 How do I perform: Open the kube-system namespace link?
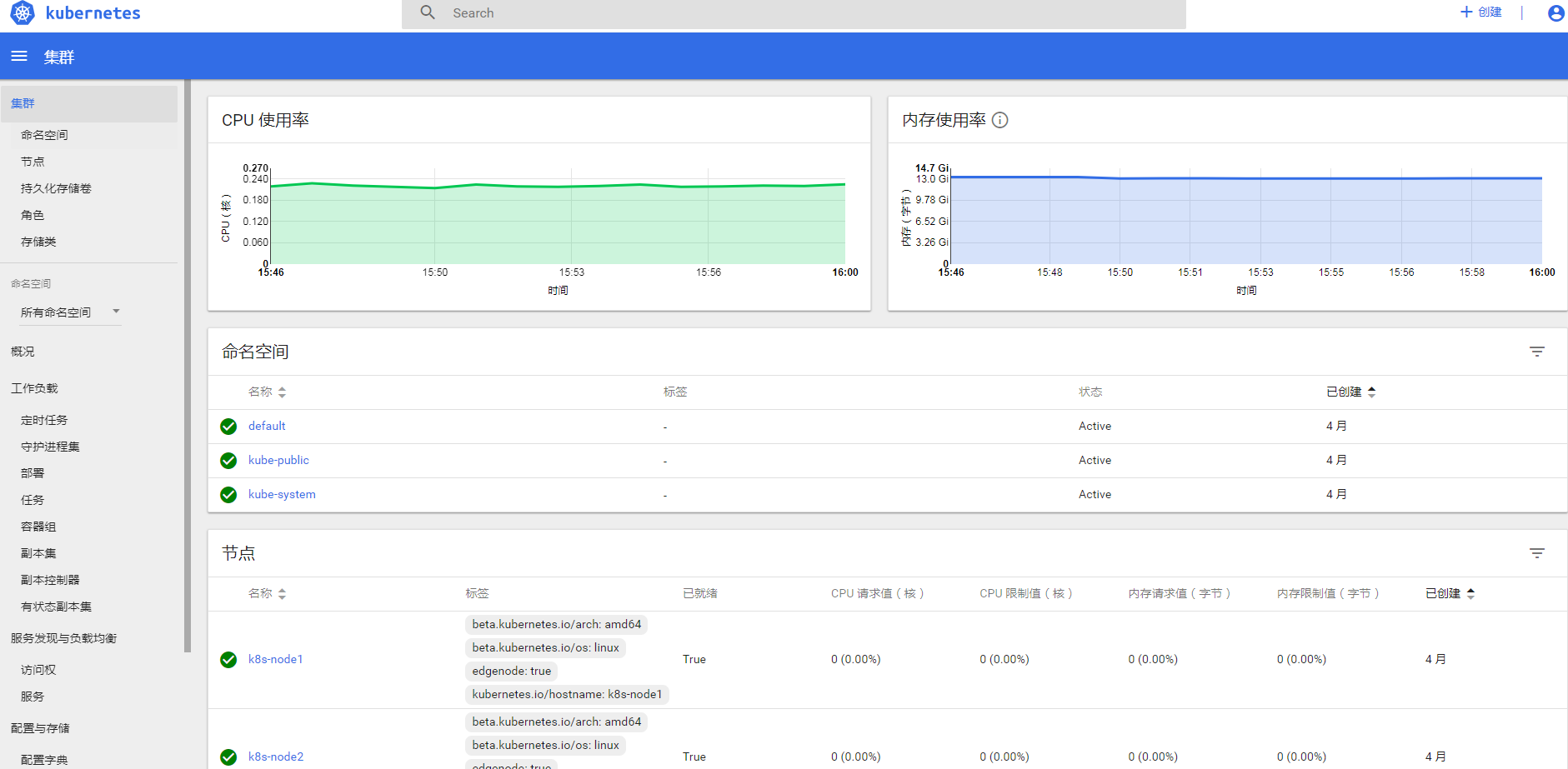(282, 494)
